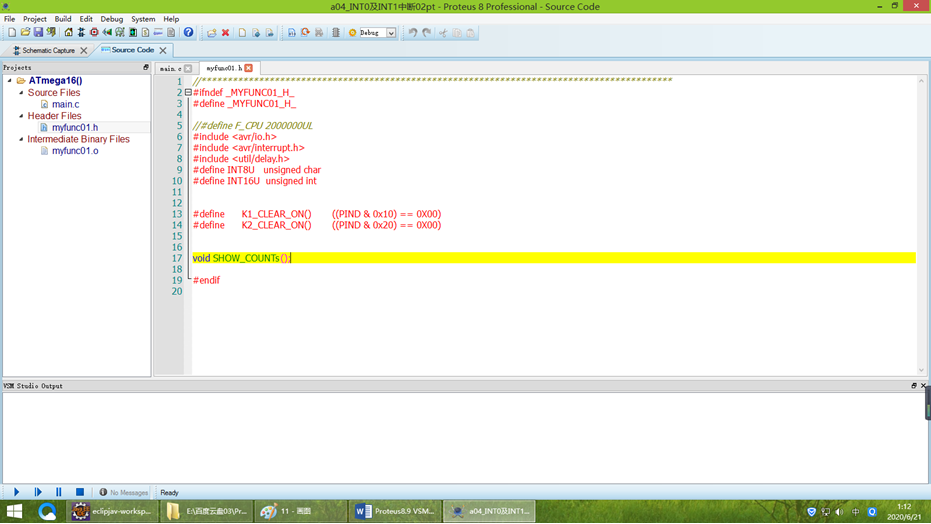Open the Help menu

(171, 19)
